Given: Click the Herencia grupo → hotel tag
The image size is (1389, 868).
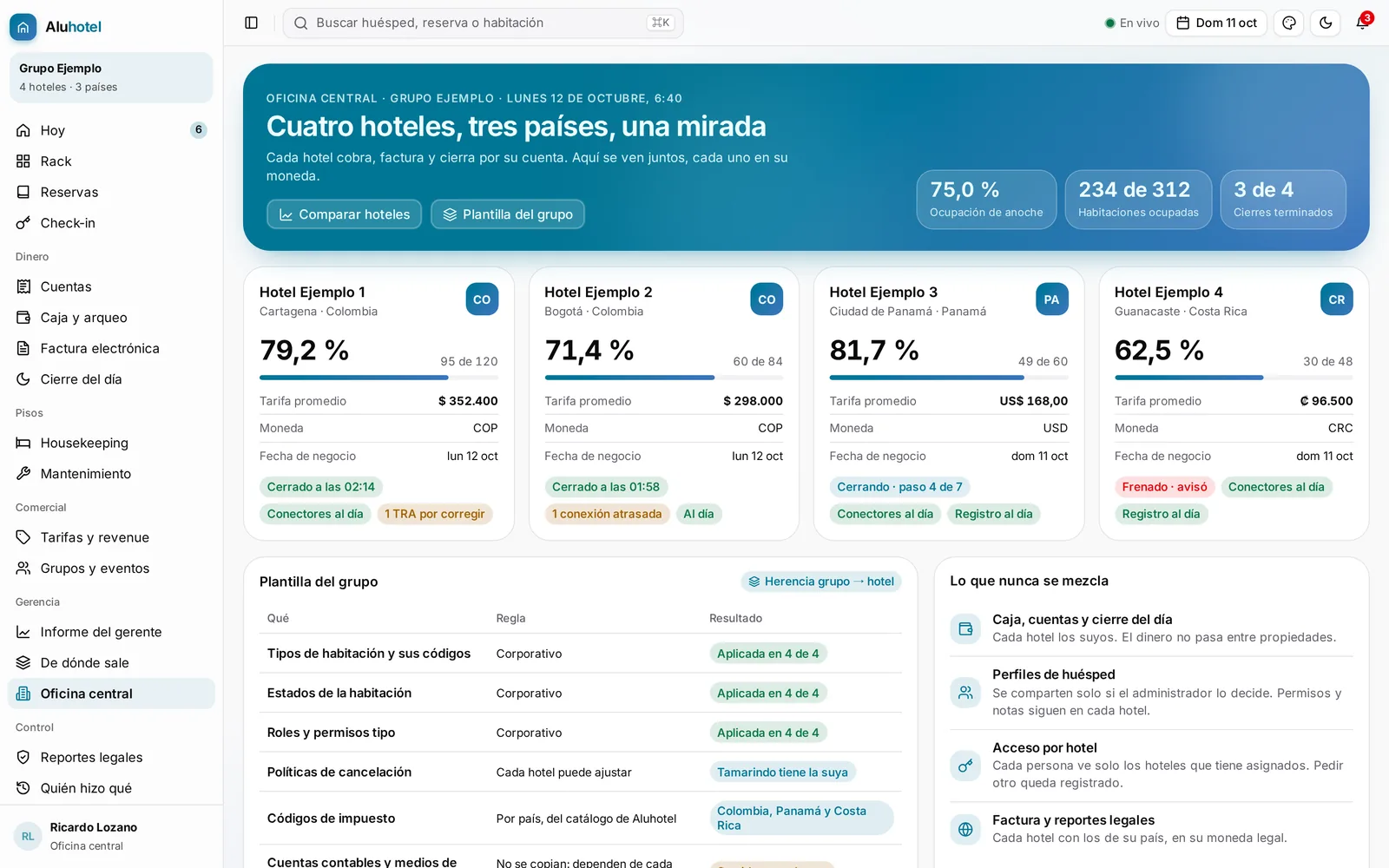Looking at the screenshot, I should pyautogui.click(x=821, y=582).
